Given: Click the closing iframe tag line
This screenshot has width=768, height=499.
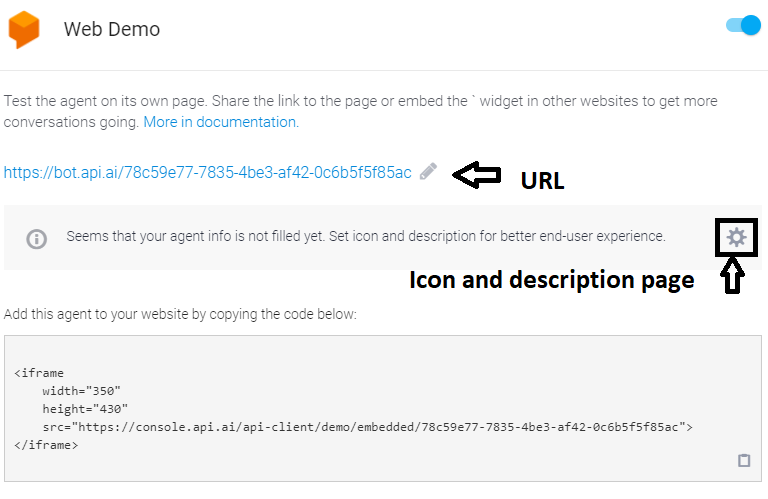Looking at the screenshot, I should coord(46,445).
